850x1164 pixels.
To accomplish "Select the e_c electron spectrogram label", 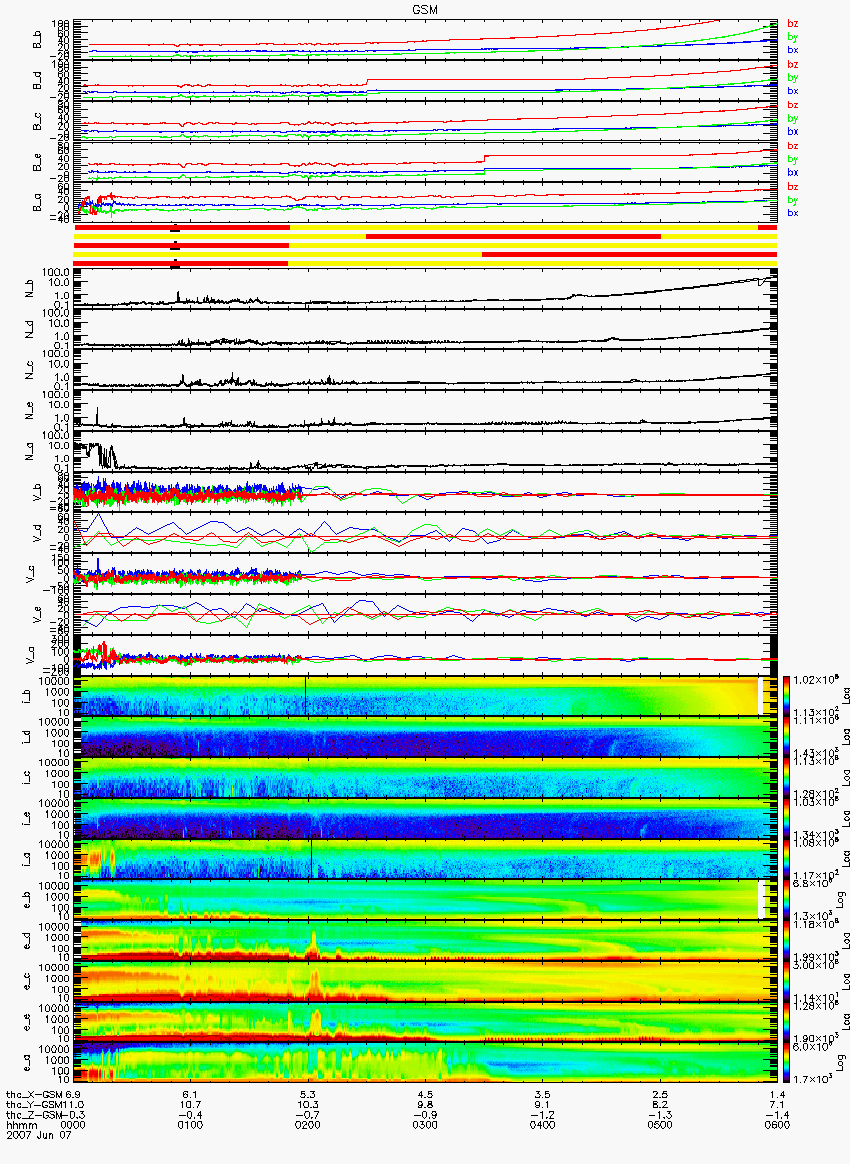I will 26,981.
